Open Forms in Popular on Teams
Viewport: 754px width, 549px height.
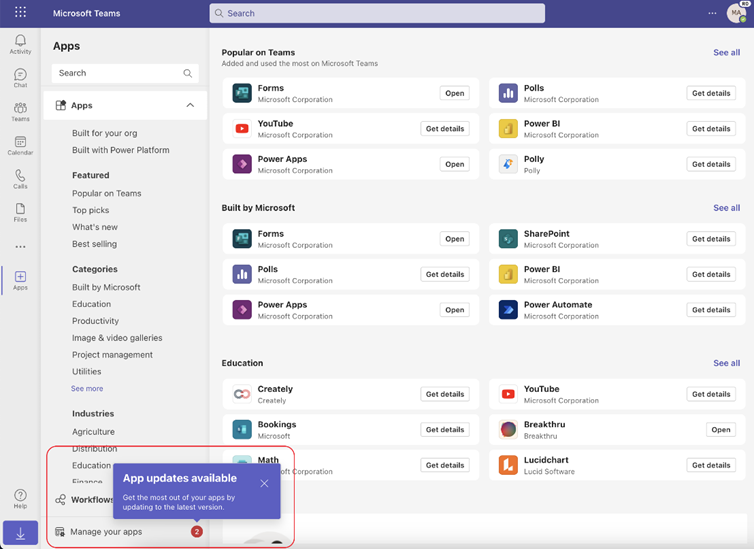pos(454,93)
